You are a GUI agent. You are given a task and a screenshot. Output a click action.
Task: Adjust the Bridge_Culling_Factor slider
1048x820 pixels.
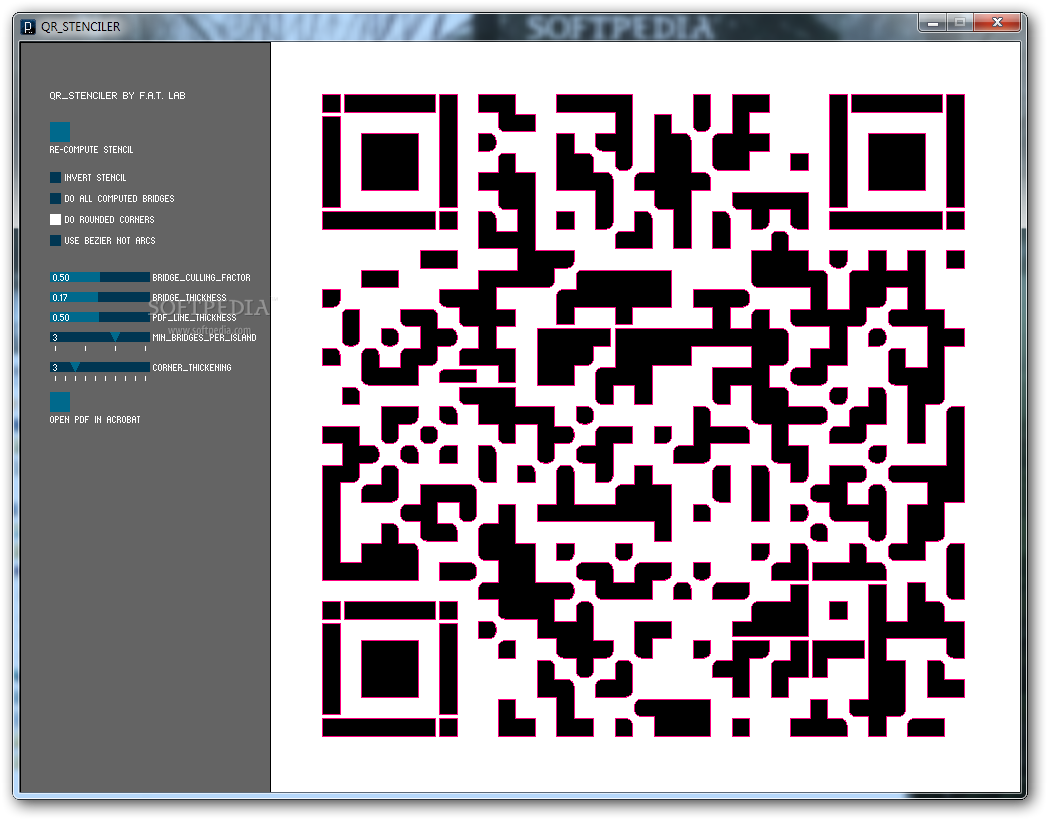[100, 277]
